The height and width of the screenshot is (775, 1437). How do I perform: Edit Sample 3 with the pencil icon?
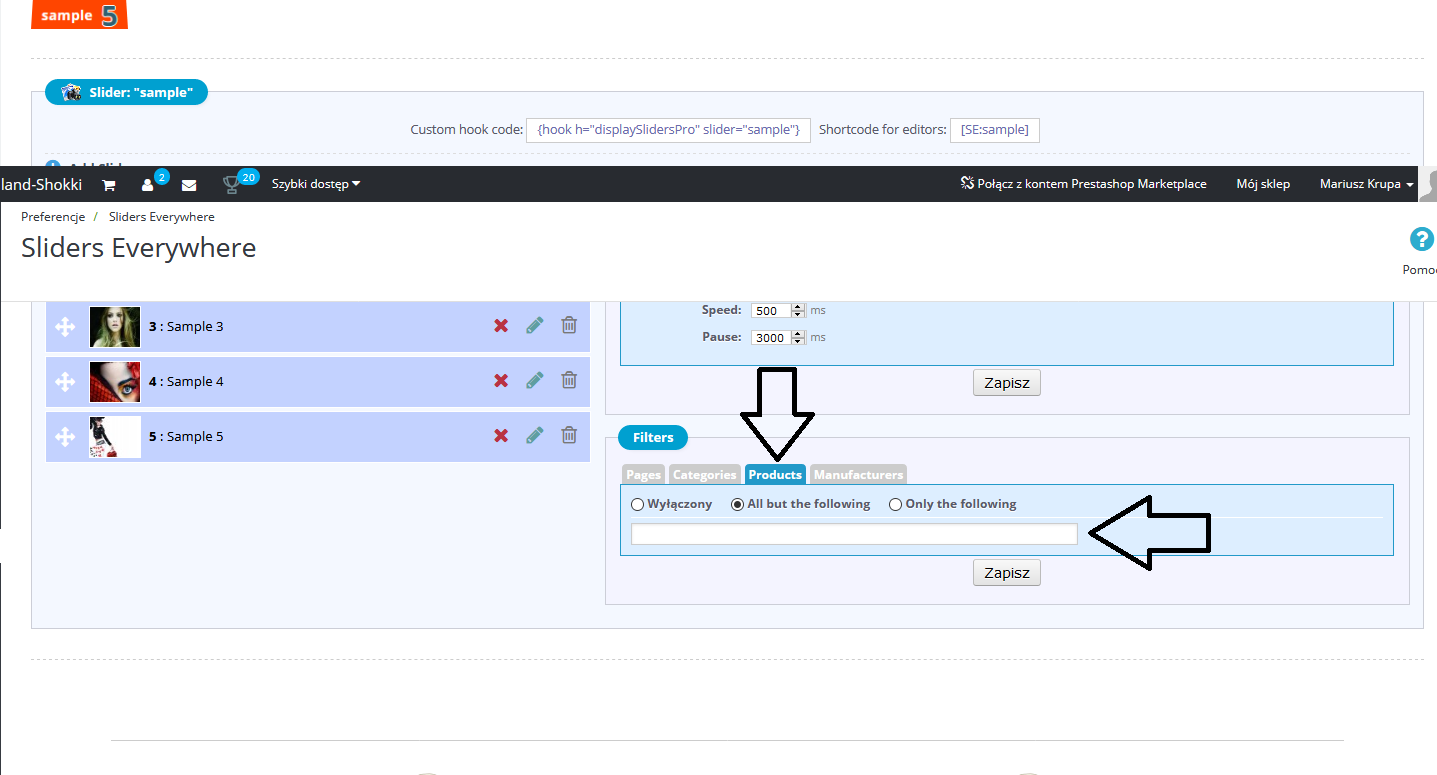coord(535,325)
